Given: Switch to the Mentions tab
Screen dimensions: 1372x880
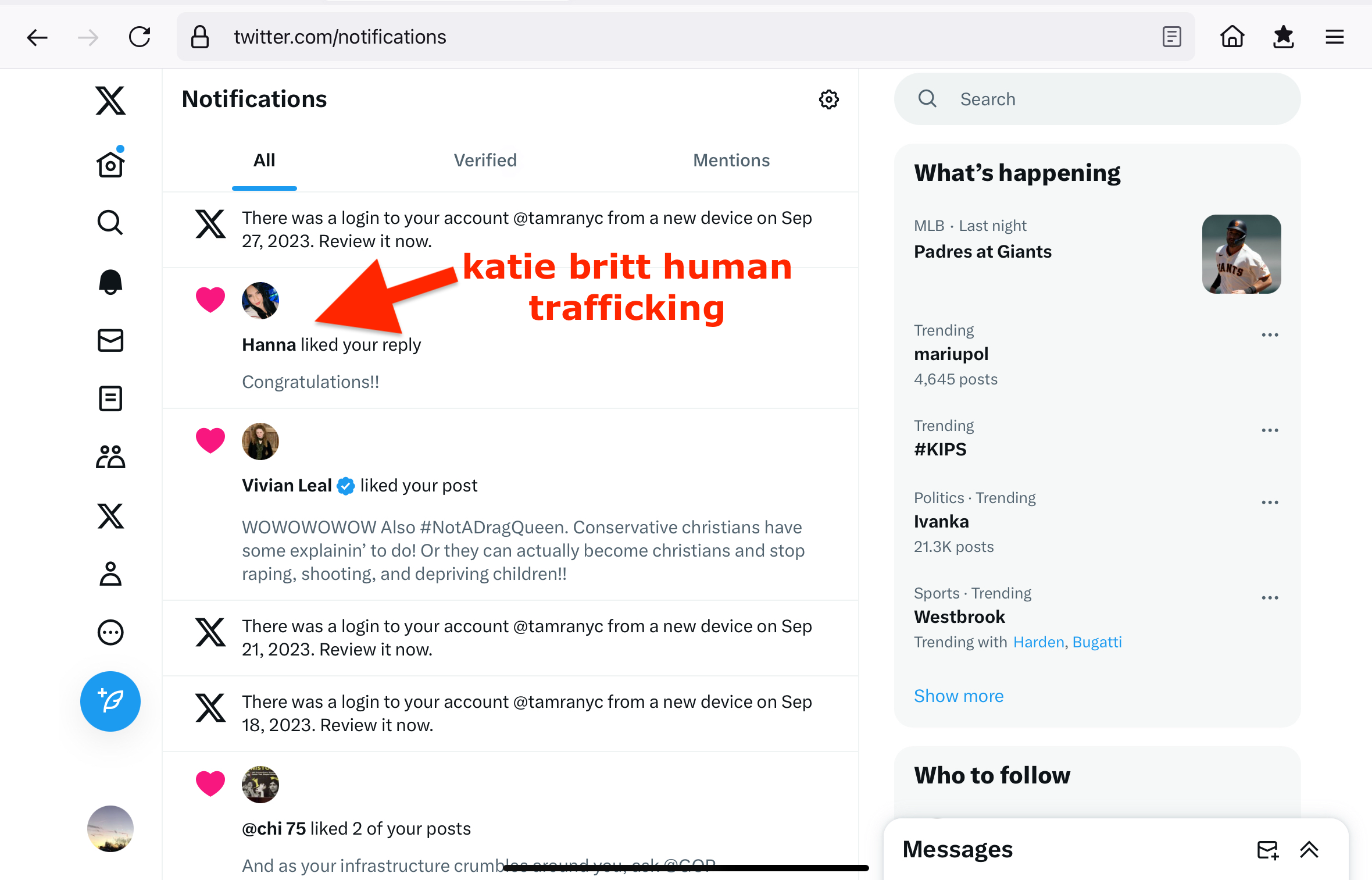Looking at the screenshot, I should 731,161.
